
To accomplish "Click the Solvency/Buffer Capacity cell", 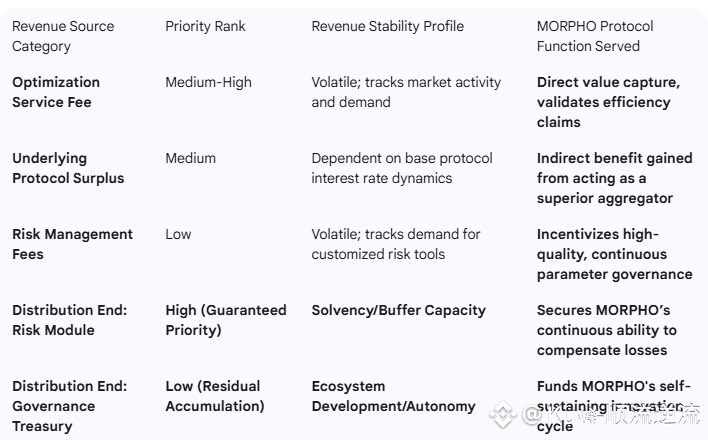I will (398, 310).
